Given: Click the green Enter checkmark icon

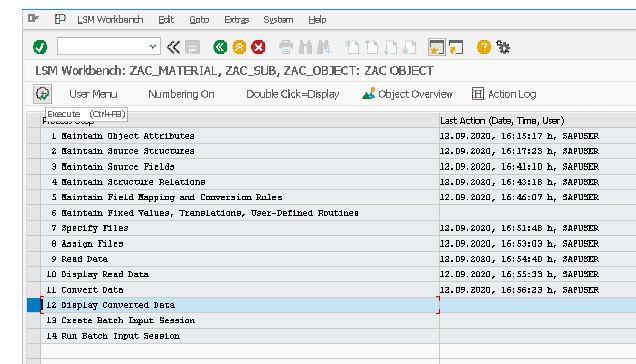Looking at the screenshot, I should [x=40, y=47].
